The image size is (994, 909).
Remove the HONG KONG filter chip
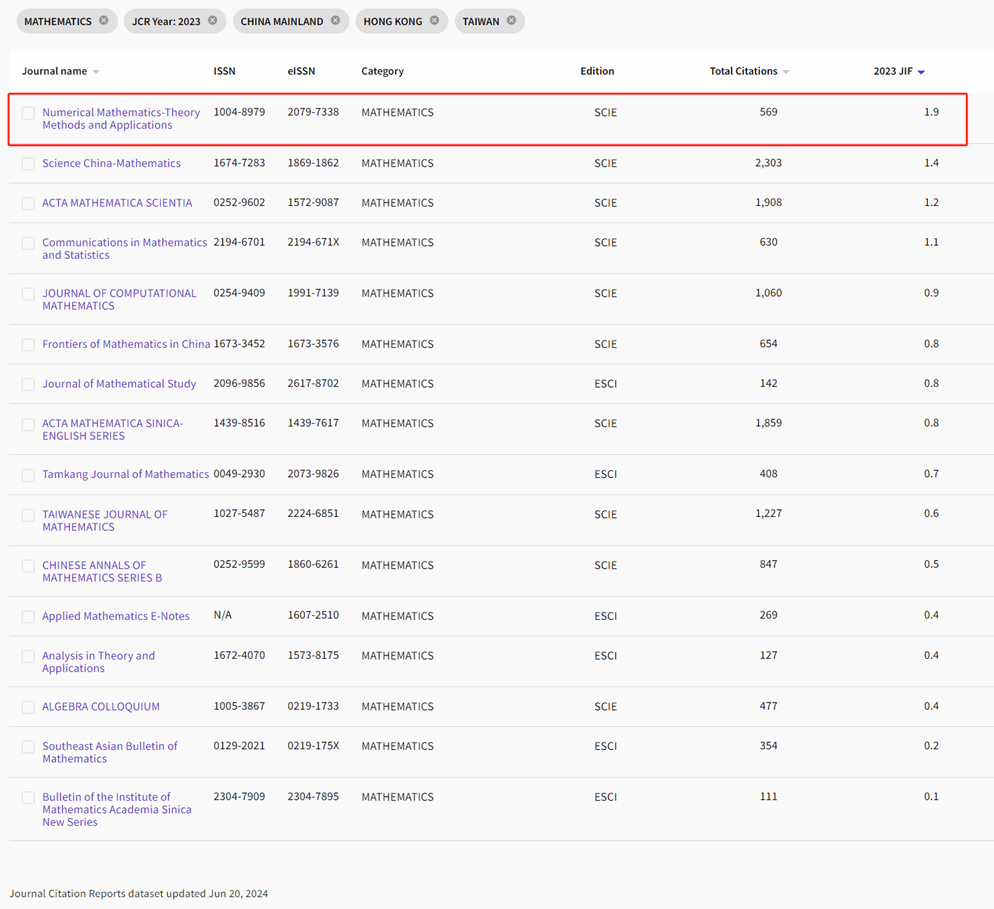[434, 21]
